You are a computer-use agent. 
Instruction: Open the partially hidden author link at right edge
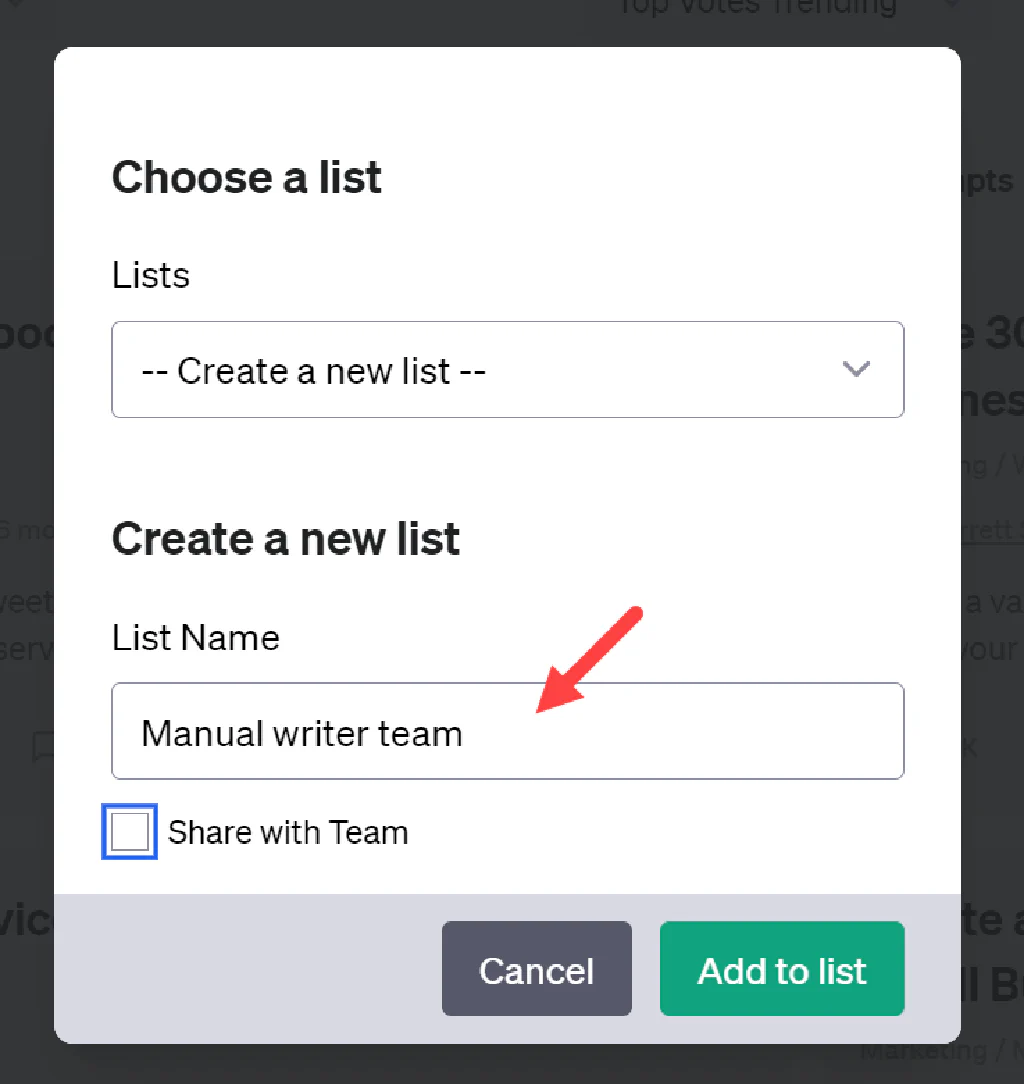(x=992, y=530)
